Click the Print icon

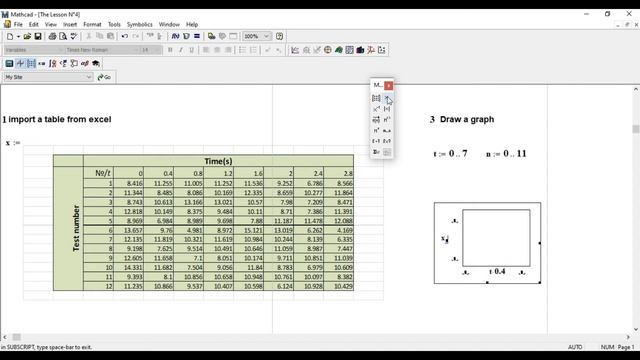[52, 36]
